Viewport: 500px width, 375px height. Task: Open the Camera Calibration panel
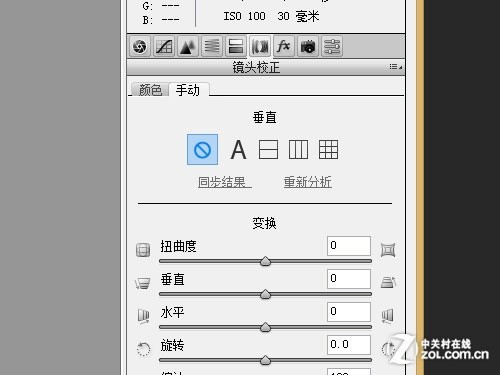pyautogui.click(x=308, y=46)
